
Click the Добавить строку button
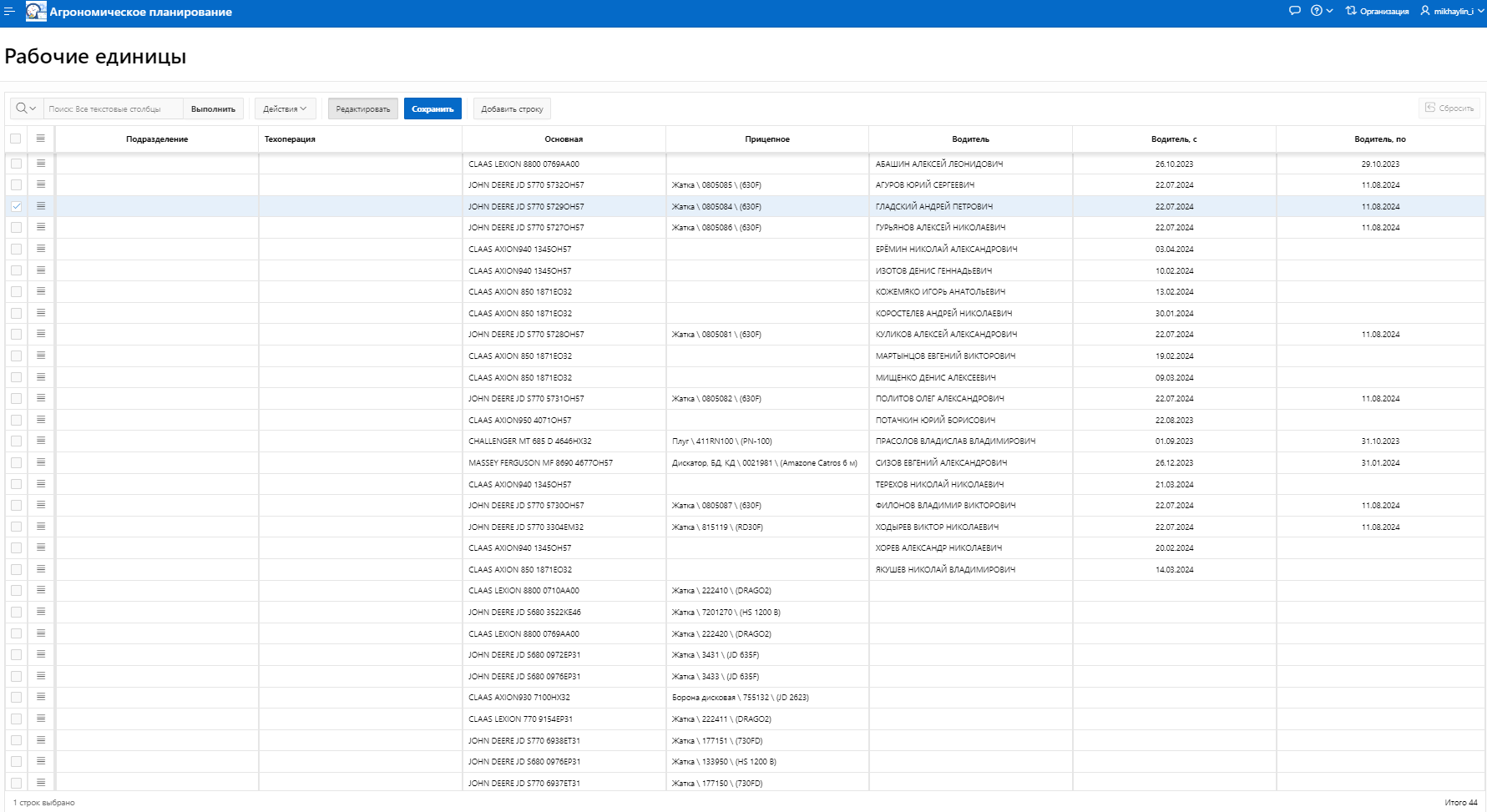[x=512, y=108]
